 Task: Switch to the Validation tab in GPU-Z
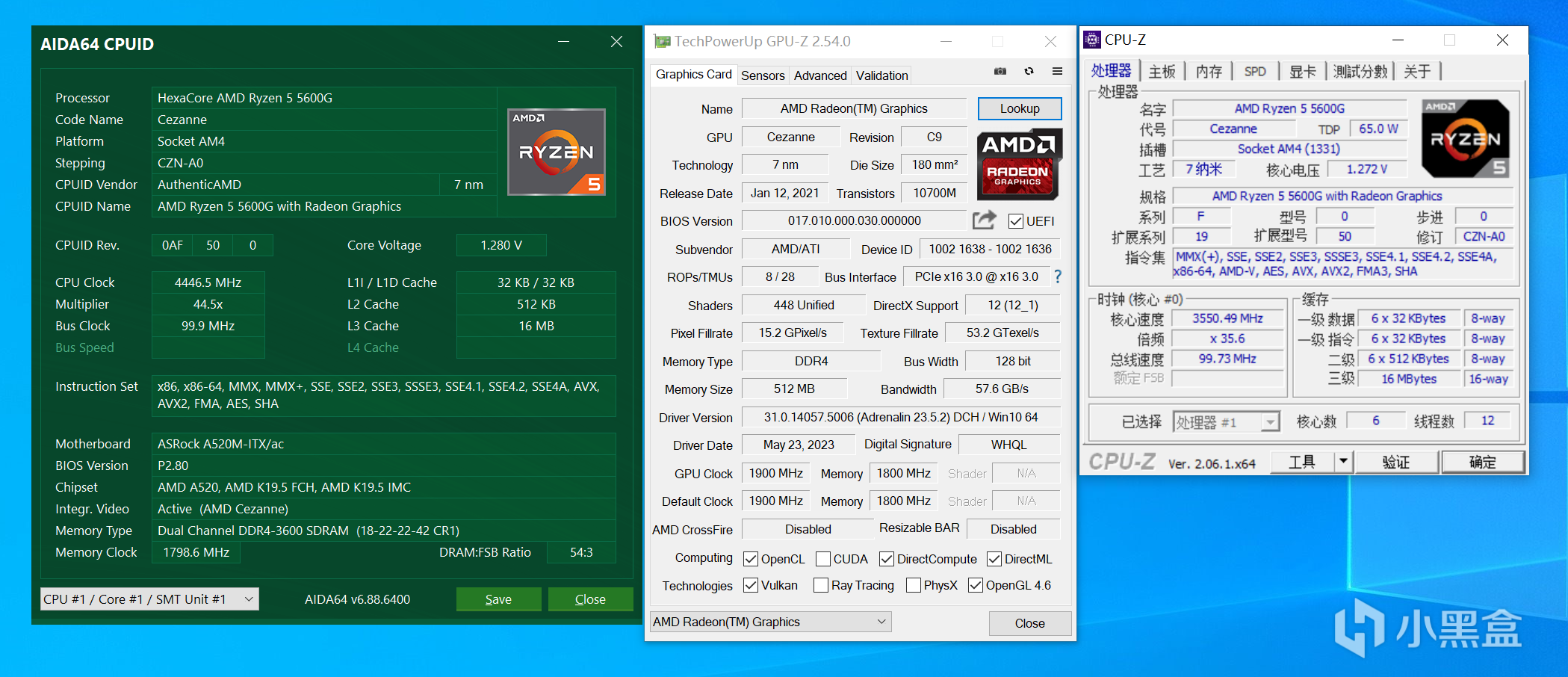881,75
